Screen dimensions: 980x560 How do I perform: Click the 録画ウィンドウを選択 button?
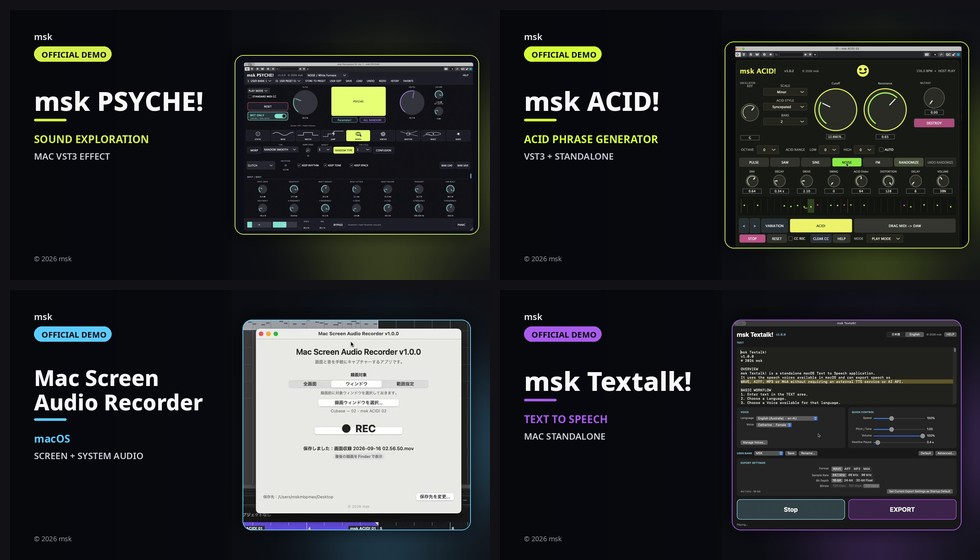coord(358,402)
